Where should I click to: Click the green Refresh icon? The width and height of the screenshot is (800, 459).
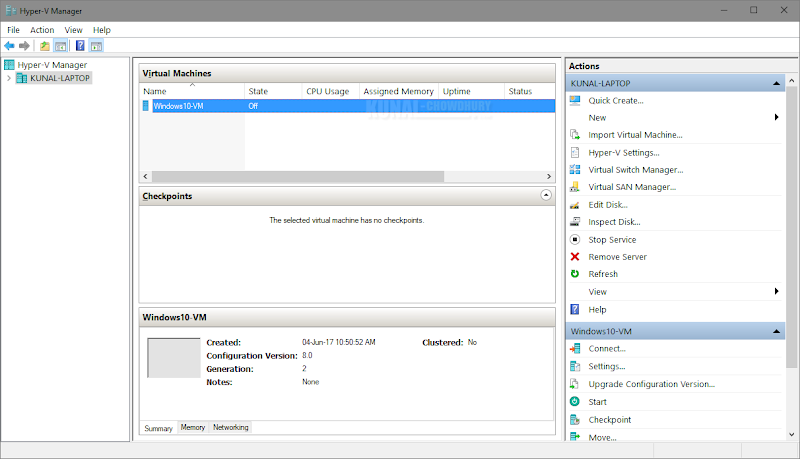click(575, 274)
